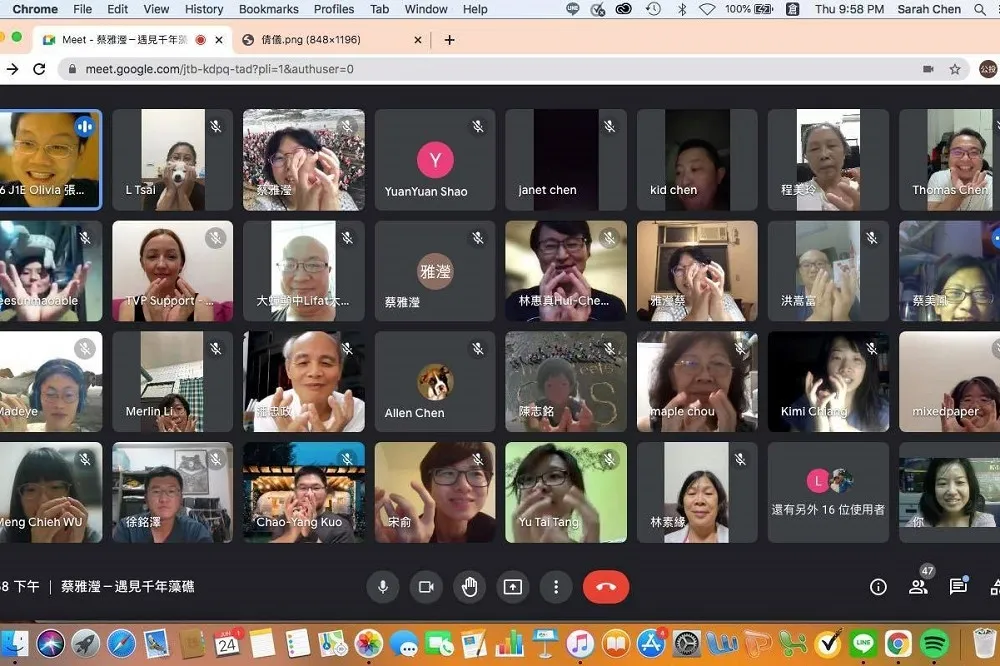Open Spotify from the Dock

click(934, 644)
